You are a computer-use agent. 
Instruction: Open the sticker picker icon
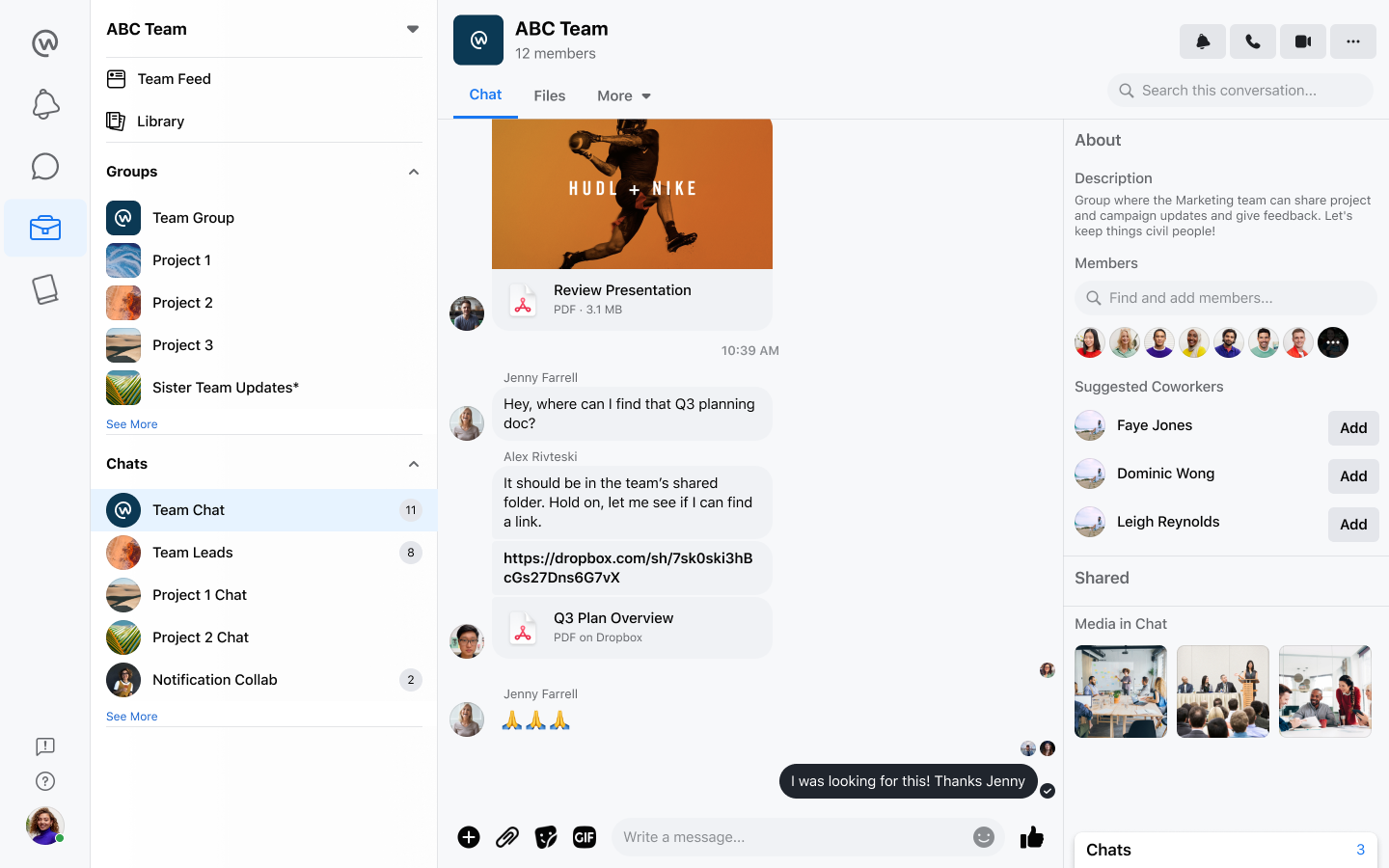[x=546, y=837]
